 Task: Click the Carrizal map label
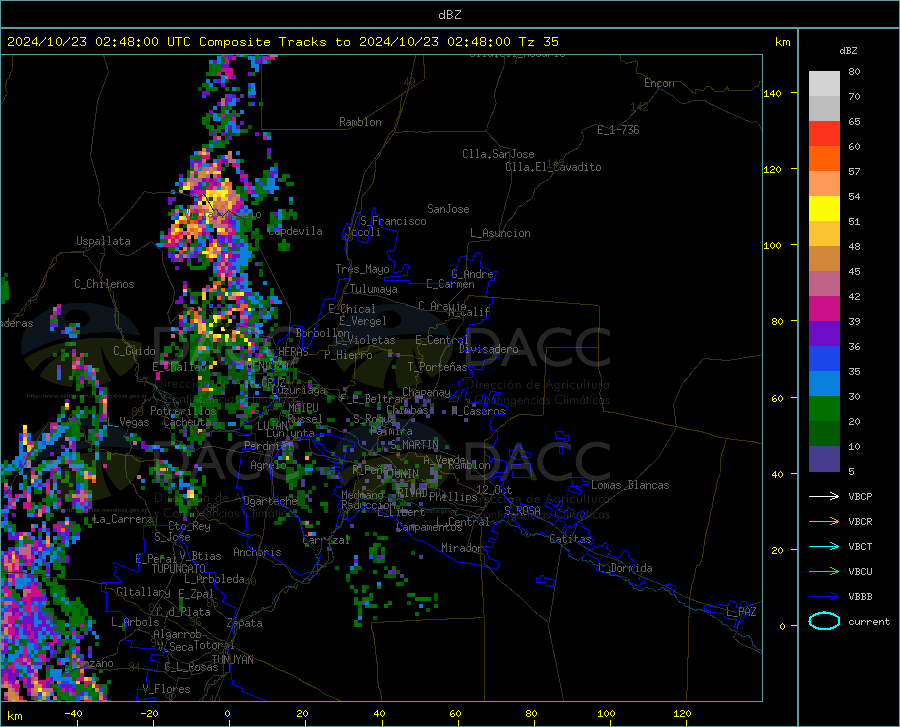pyautogui.click(x=326, y=541)
